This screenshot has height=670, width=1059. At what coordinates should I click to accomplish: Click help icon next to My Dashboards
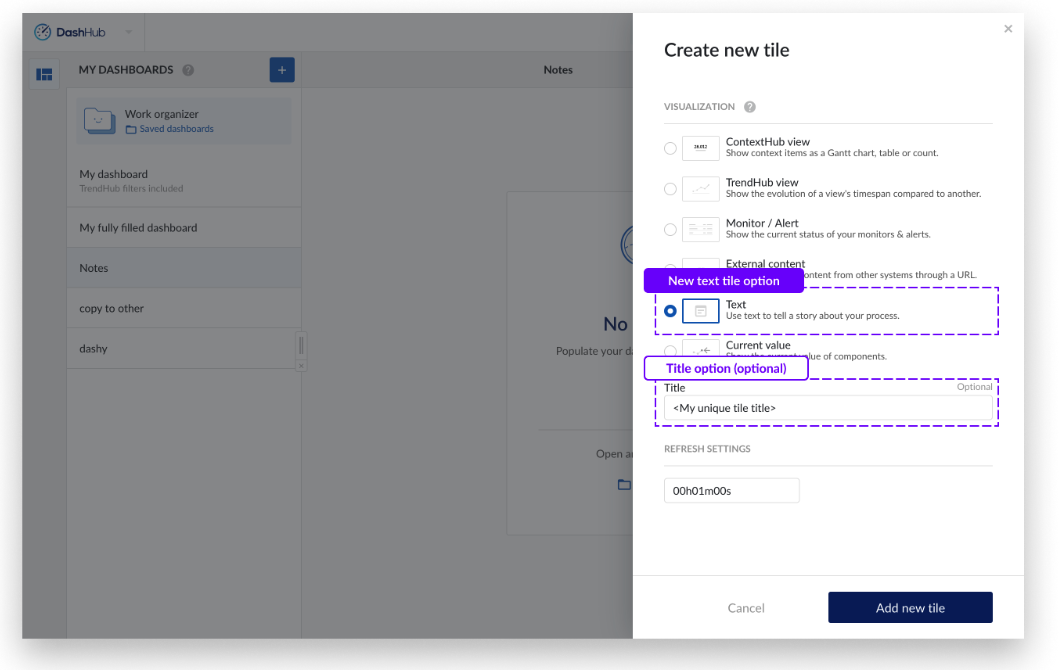[188, 70]
